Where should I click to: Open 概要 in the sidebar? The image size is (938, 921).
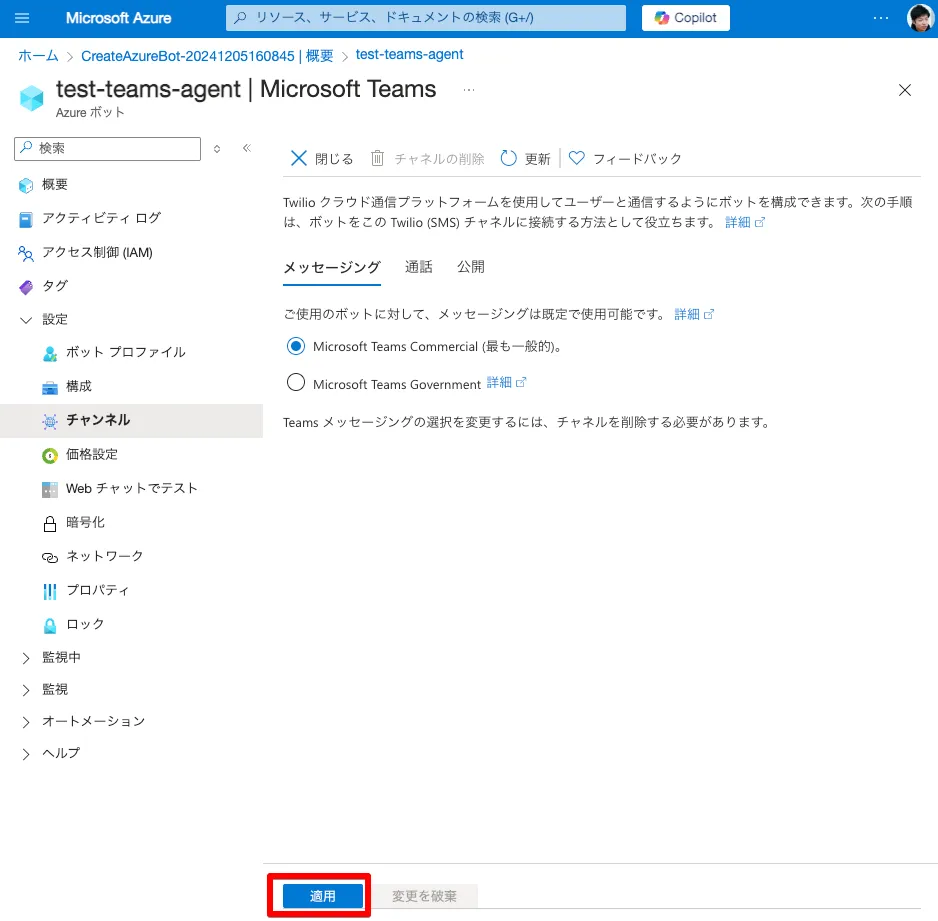click(x=55, y=184)
